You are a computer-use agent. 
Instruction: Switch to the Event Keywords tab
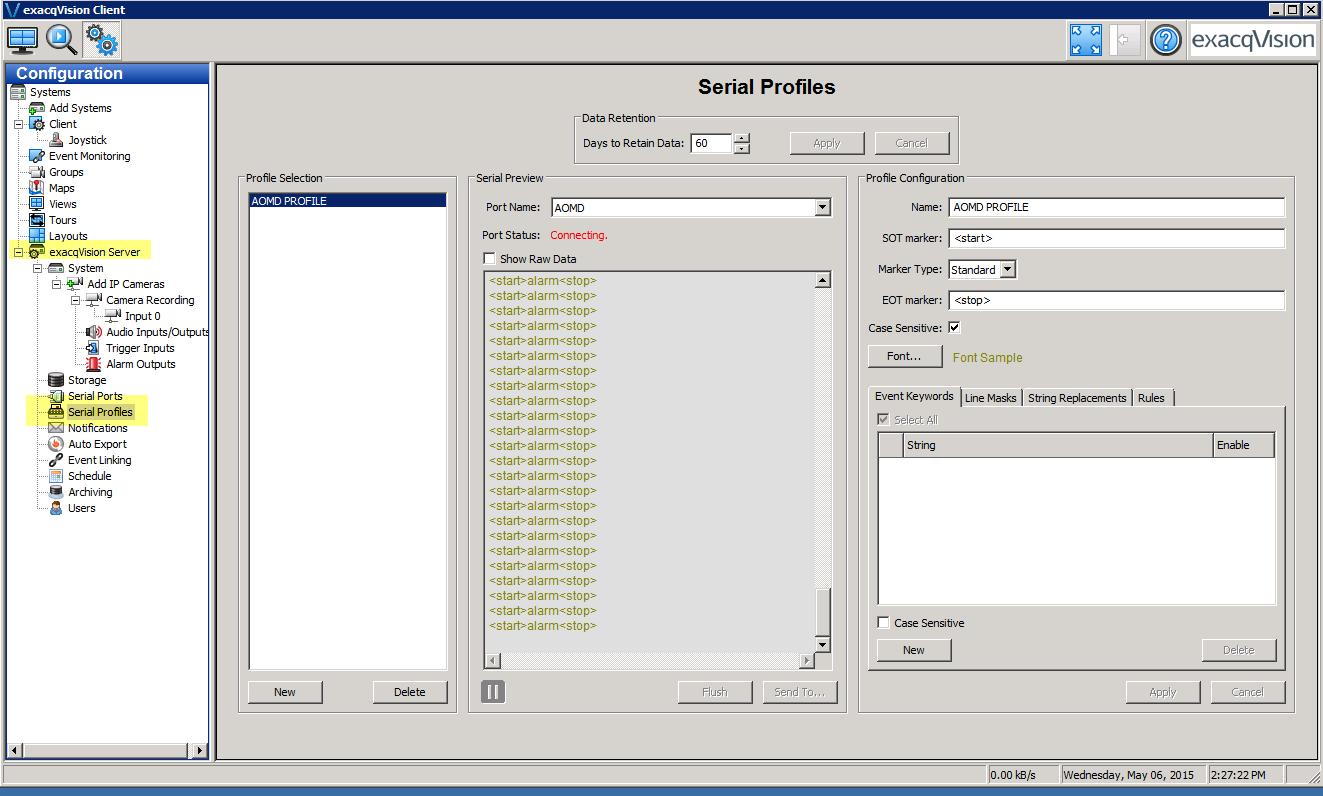click(914, 396)
